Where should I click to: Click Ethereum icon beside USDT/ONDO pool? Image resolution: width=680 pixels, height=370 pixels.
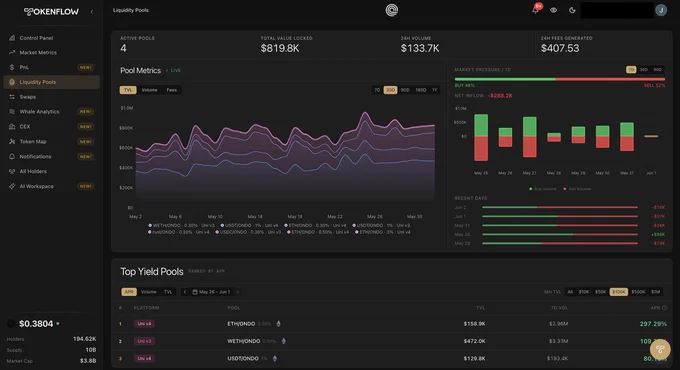tap(275, 358)
